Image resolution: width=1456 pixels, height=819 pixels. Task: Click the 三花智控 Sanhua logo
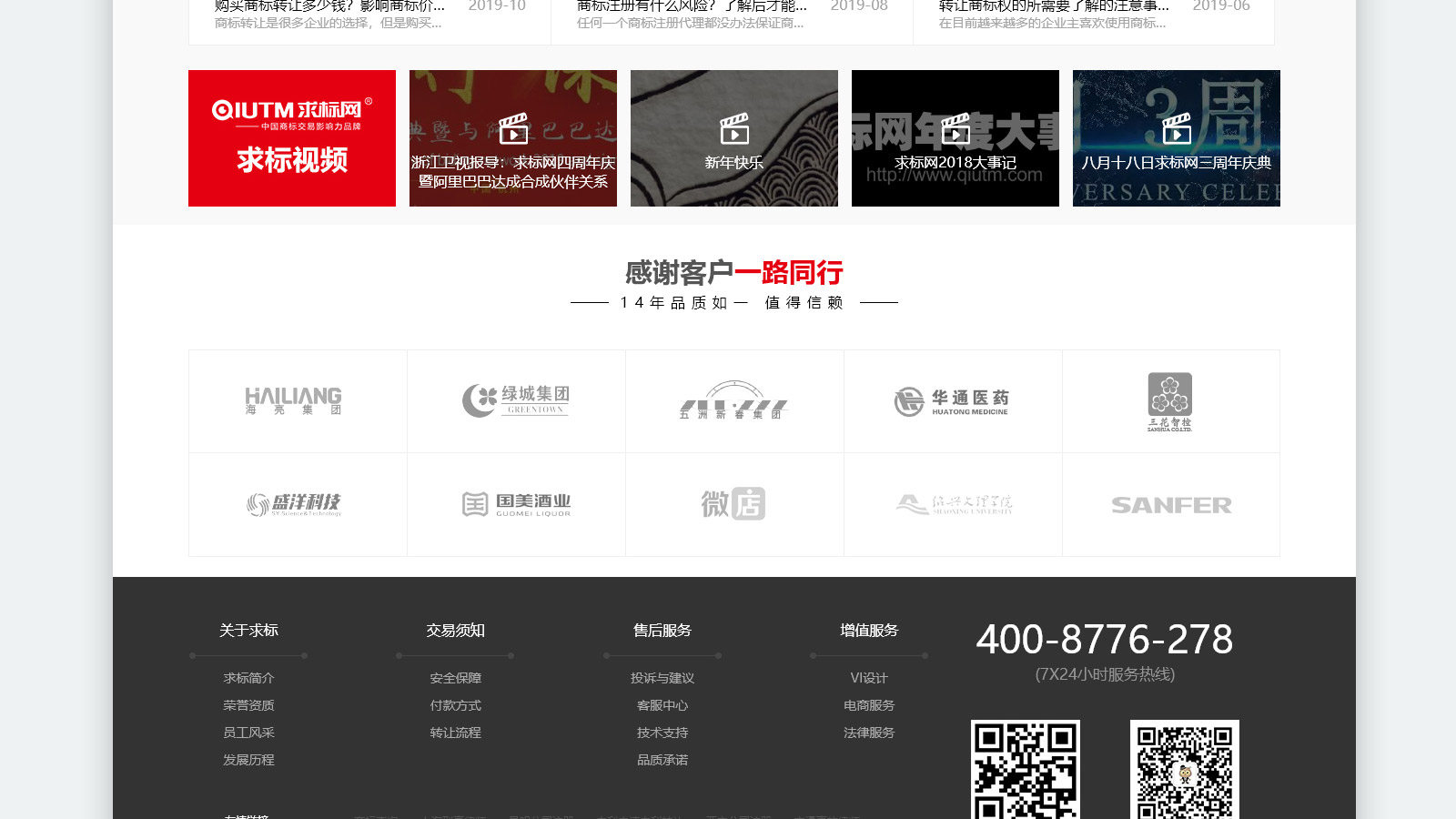tap(1169, 401)
